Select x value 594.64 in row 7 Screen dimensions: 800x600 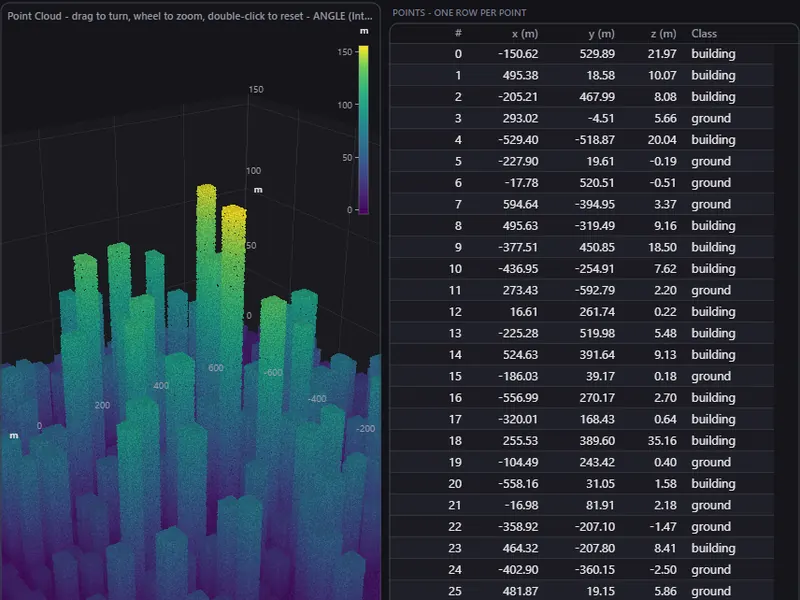[x=520, y=204]
